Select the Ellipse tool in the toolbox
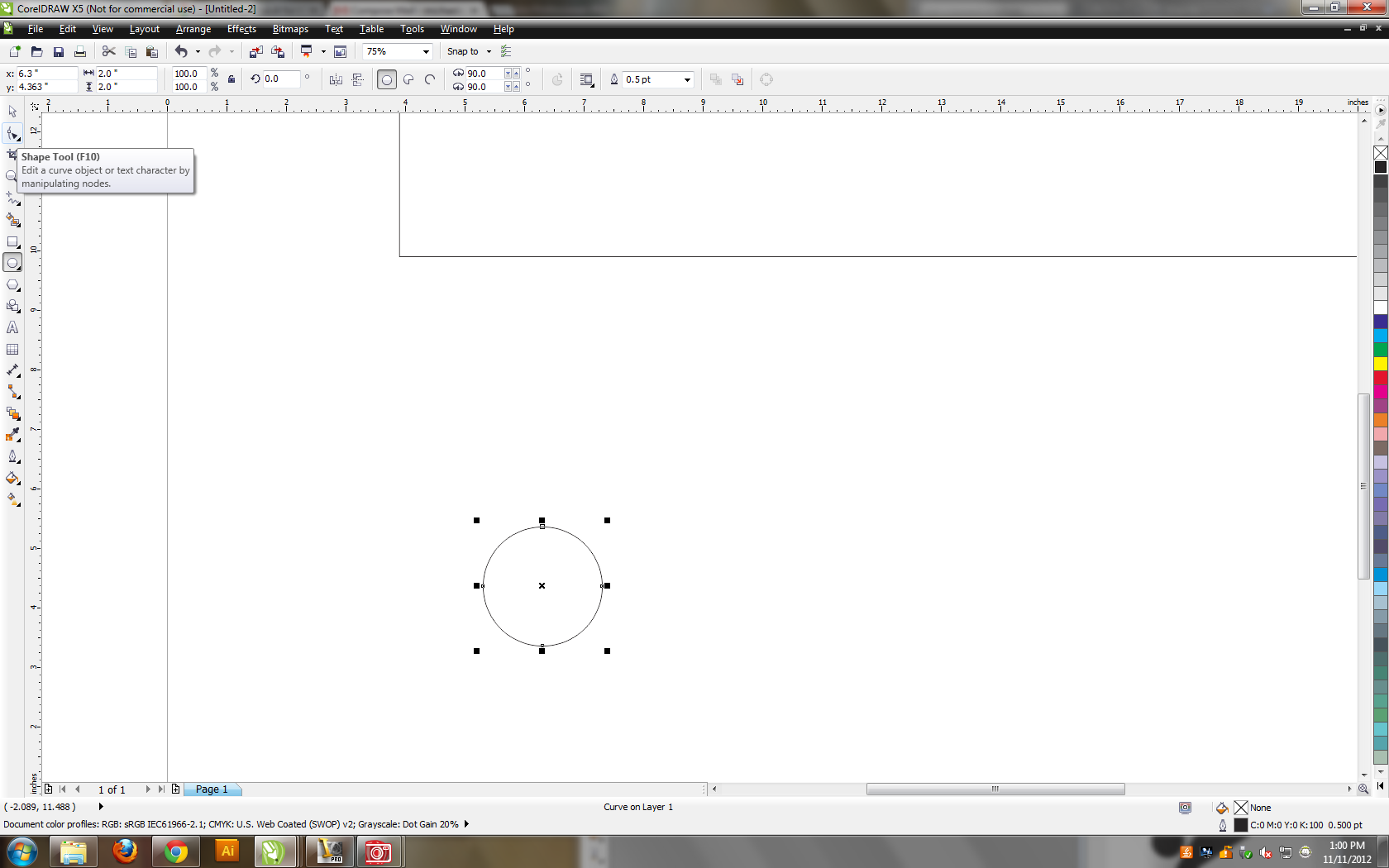 tap(12, 263)
